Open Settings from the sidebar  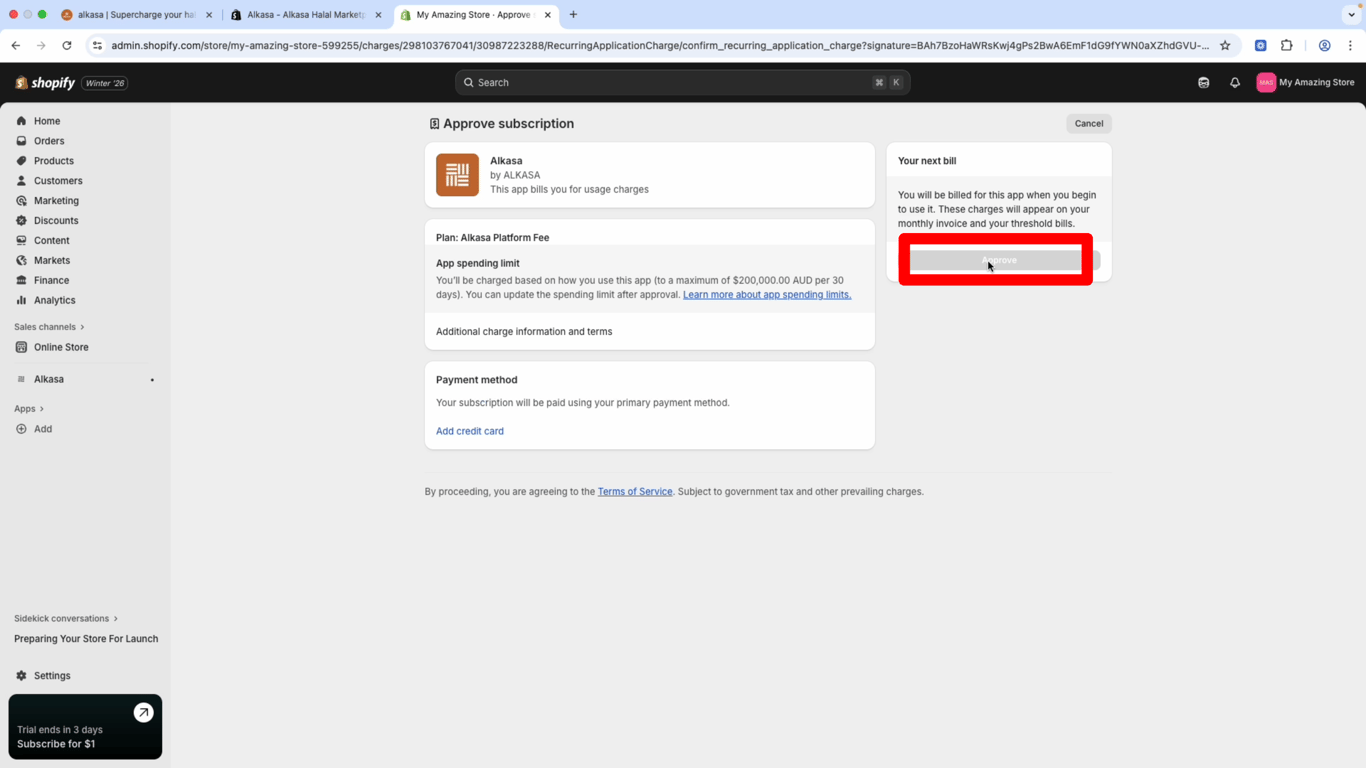52,676
